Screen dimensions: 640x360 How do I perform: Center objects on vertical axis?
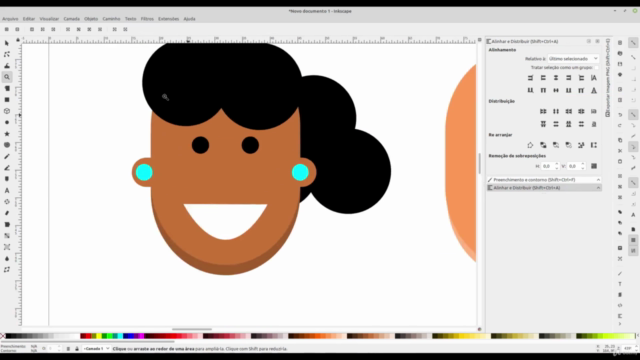[556, 78]
